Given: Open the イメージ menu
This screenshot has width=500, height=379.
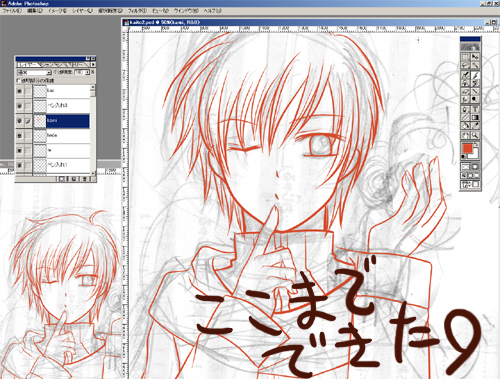Looking at the screenshot, I should click(57, 11).
